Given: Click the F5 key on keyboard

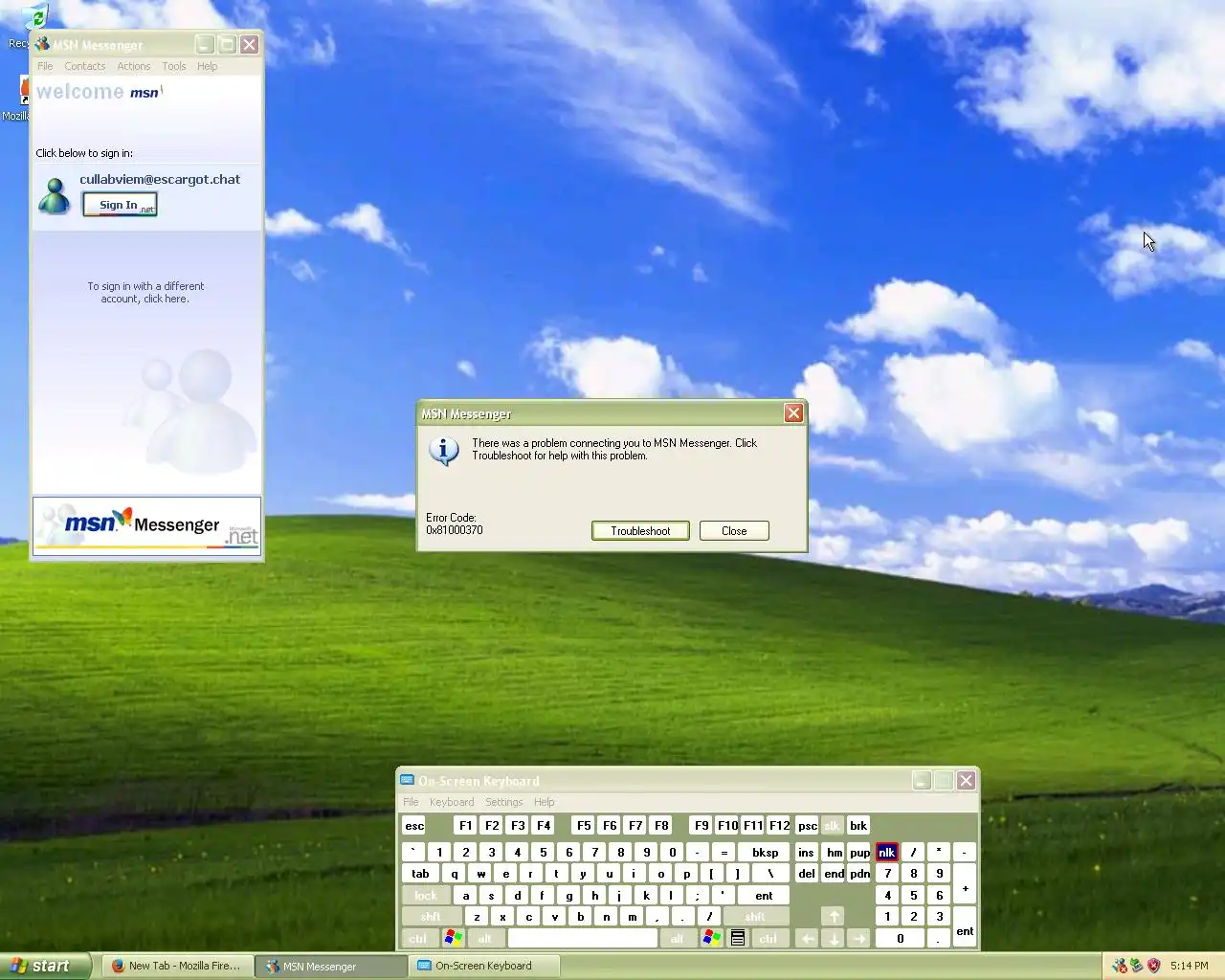Looking at the screenshot, I should click(x=584, y=825).
